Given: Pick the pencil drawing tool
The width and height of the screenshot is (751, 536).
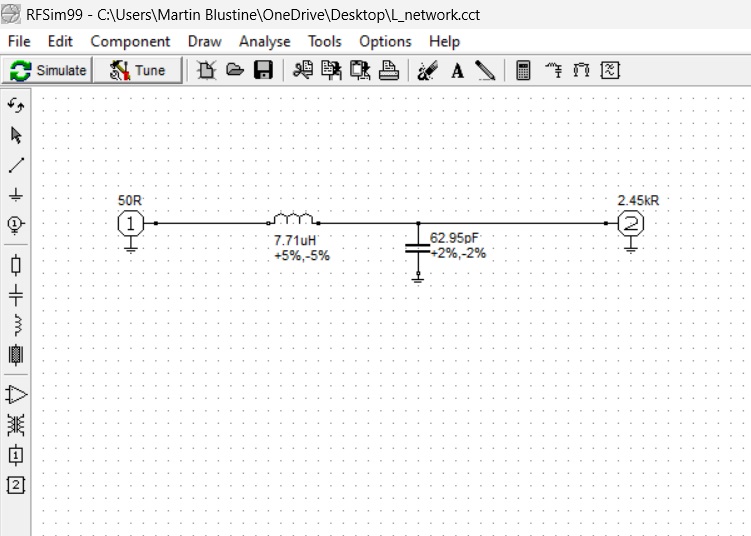Looking at the screenshot, I should click(x=485, y=70).
